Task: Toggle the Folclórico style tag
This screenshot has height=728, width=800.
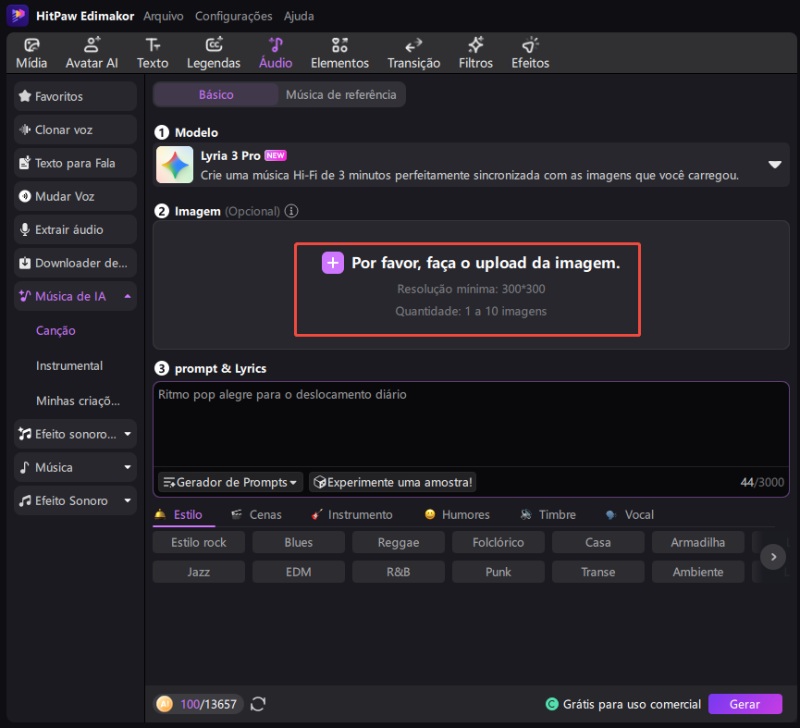Action: click(498, 542)
